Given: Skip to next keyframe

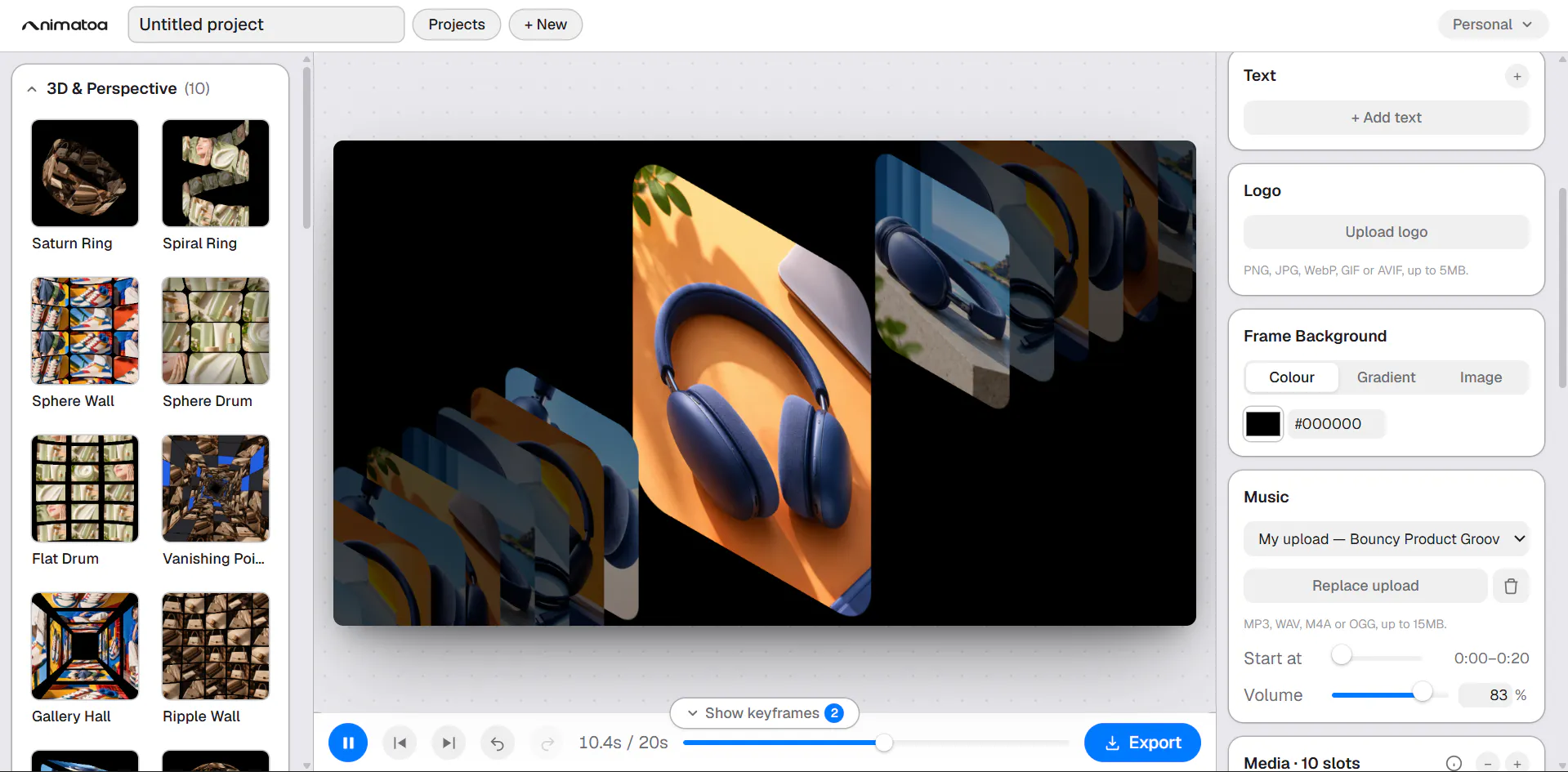Looking at the screenshot, I should point(449,743).
